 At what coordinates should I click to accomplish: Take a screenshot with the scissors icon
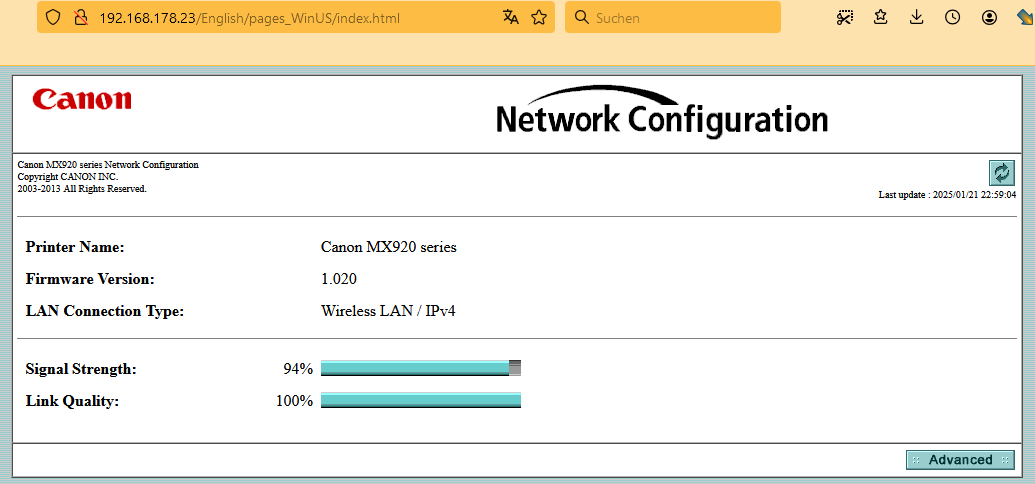[x=844, y=18]
